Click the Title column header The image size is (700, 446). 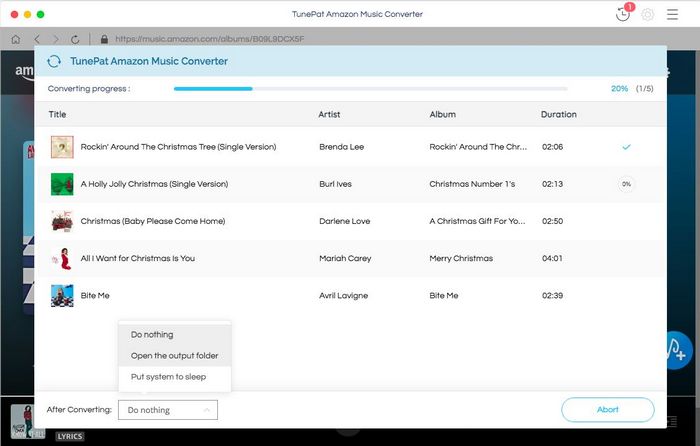[x=57, y=114]
